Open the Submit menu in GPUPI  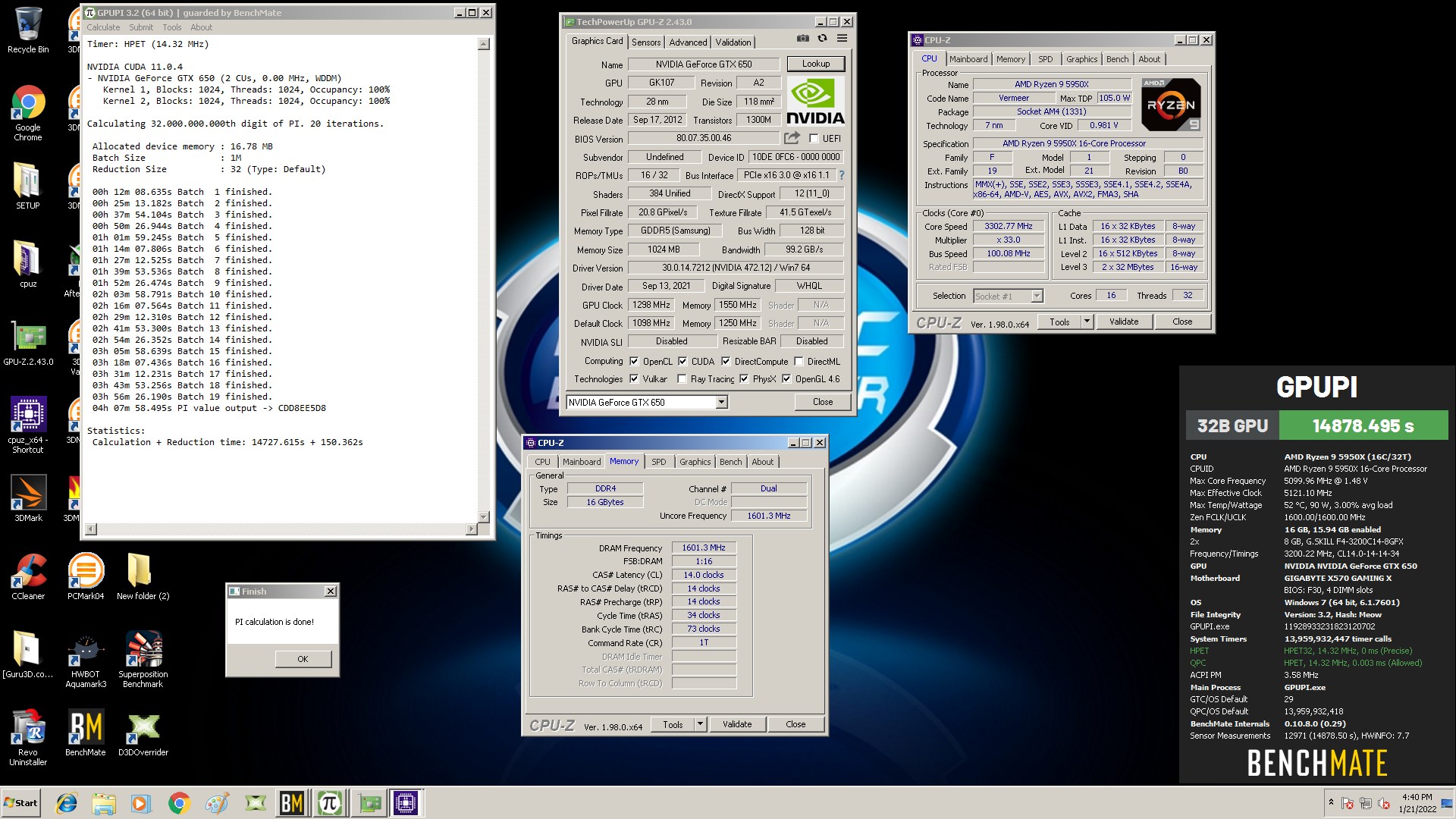pyautogui.click(x=141, y=27)
